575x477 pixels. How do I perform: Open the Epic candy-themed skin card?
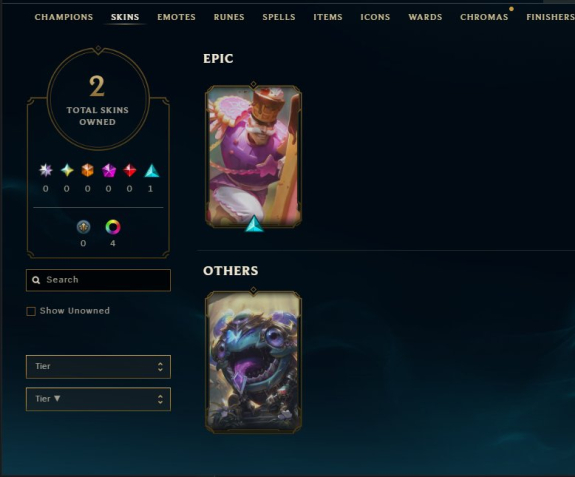(x=253, y=157)
